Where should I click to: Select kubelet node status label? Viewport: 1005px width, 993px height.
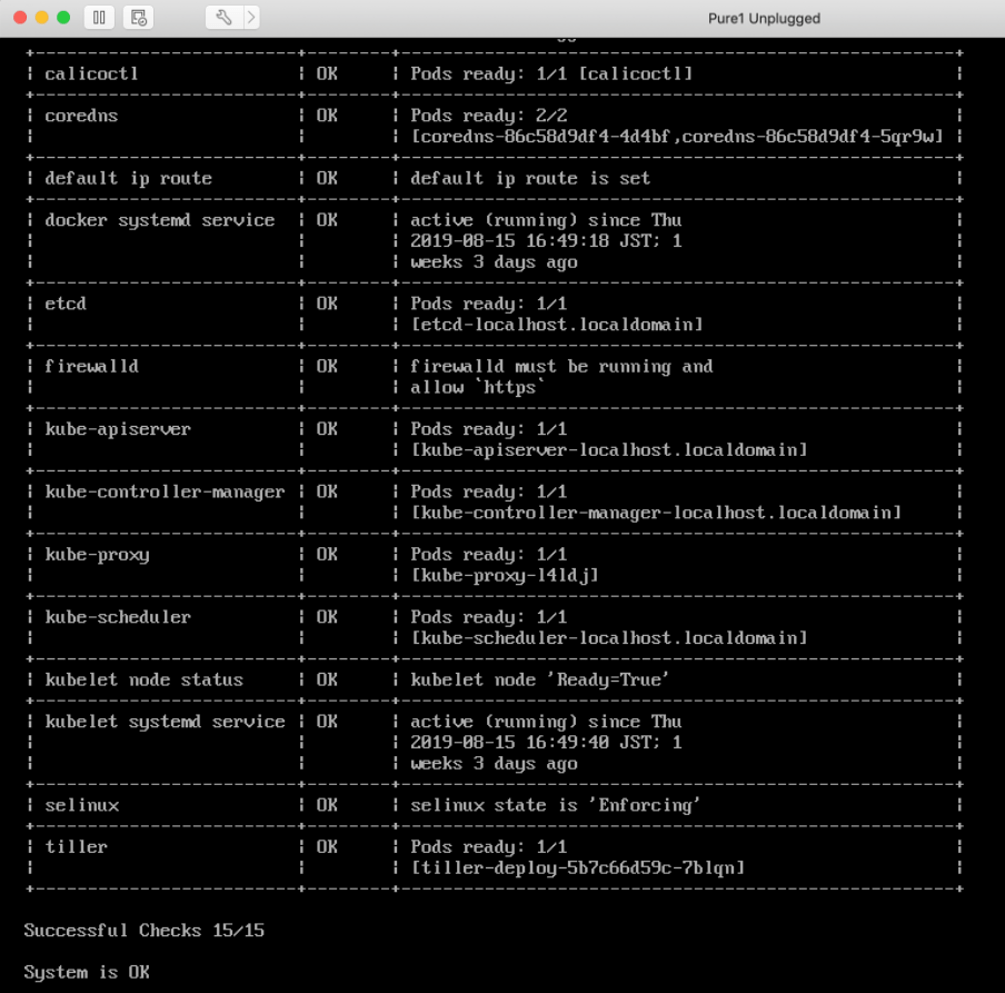144,680
